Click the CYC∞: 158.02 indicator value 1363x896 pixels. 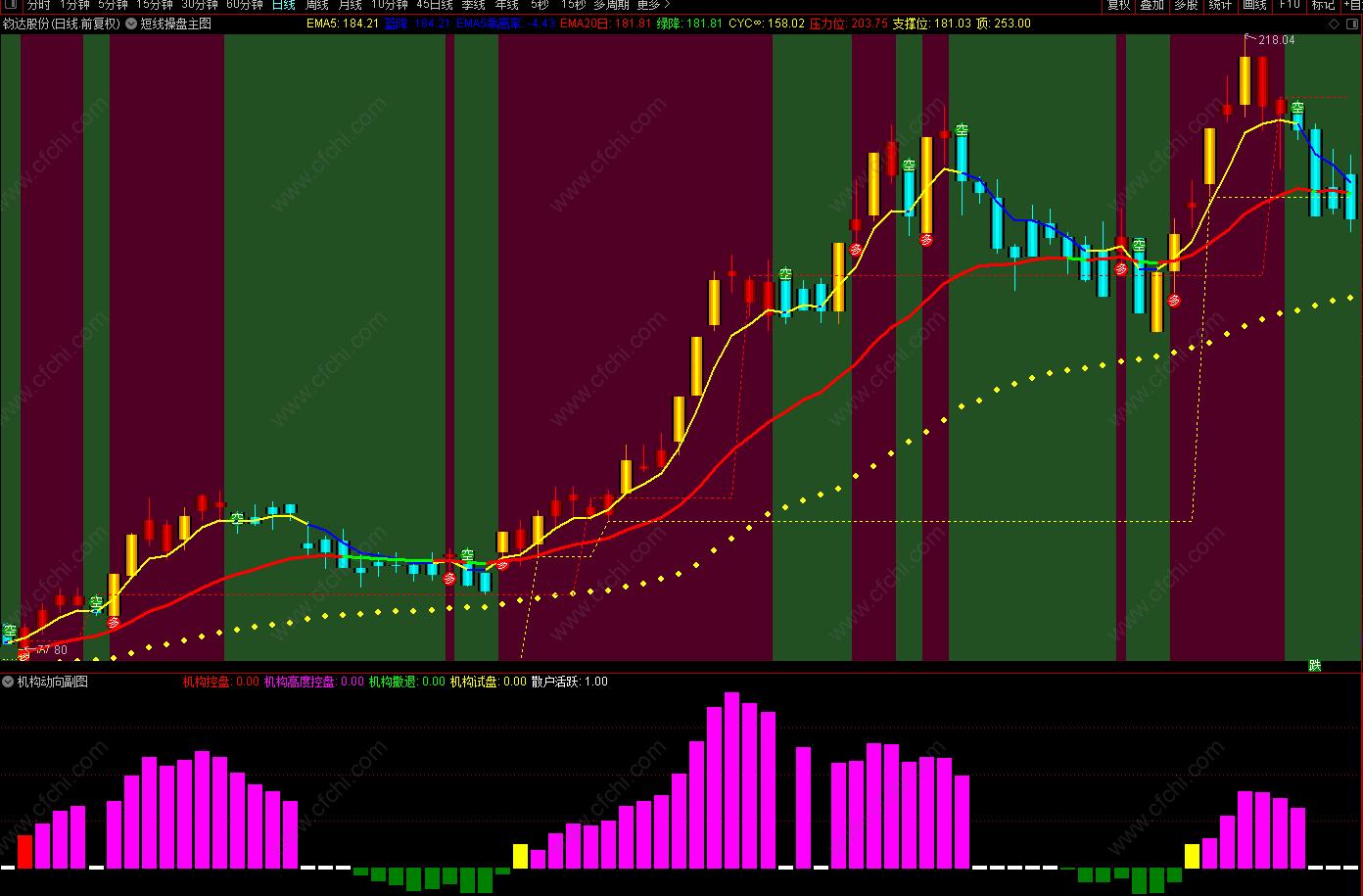pos(767,24)
